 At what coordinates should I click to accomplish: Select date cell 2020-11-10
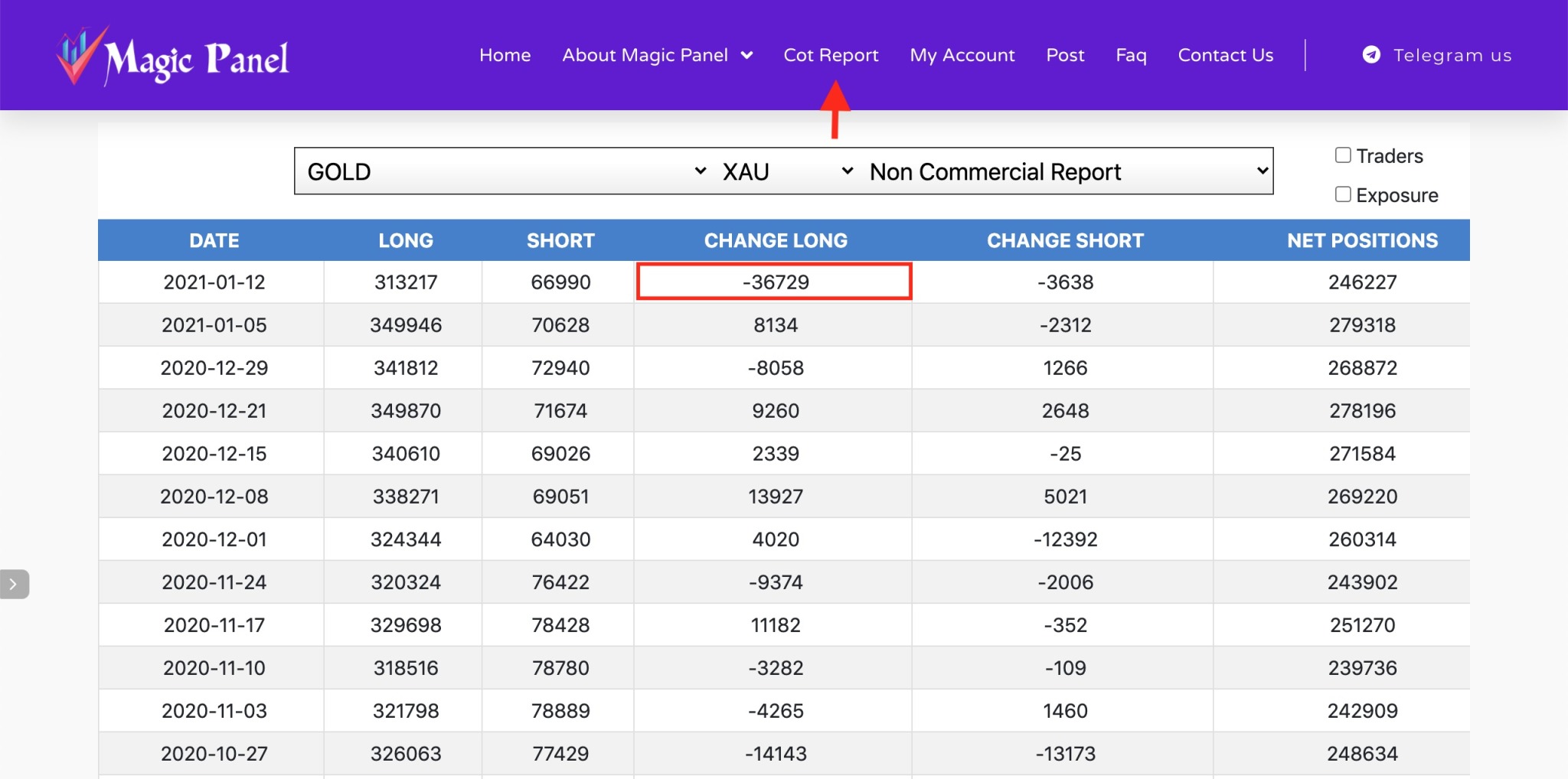point(214,668)
